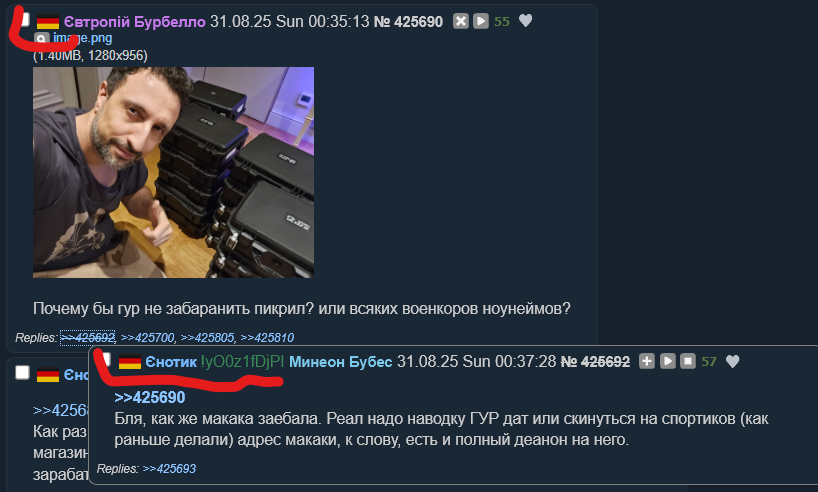Screen dimensions: 818x492
Task: Tick the checkbox of post 425690
Action: (25, 20)
